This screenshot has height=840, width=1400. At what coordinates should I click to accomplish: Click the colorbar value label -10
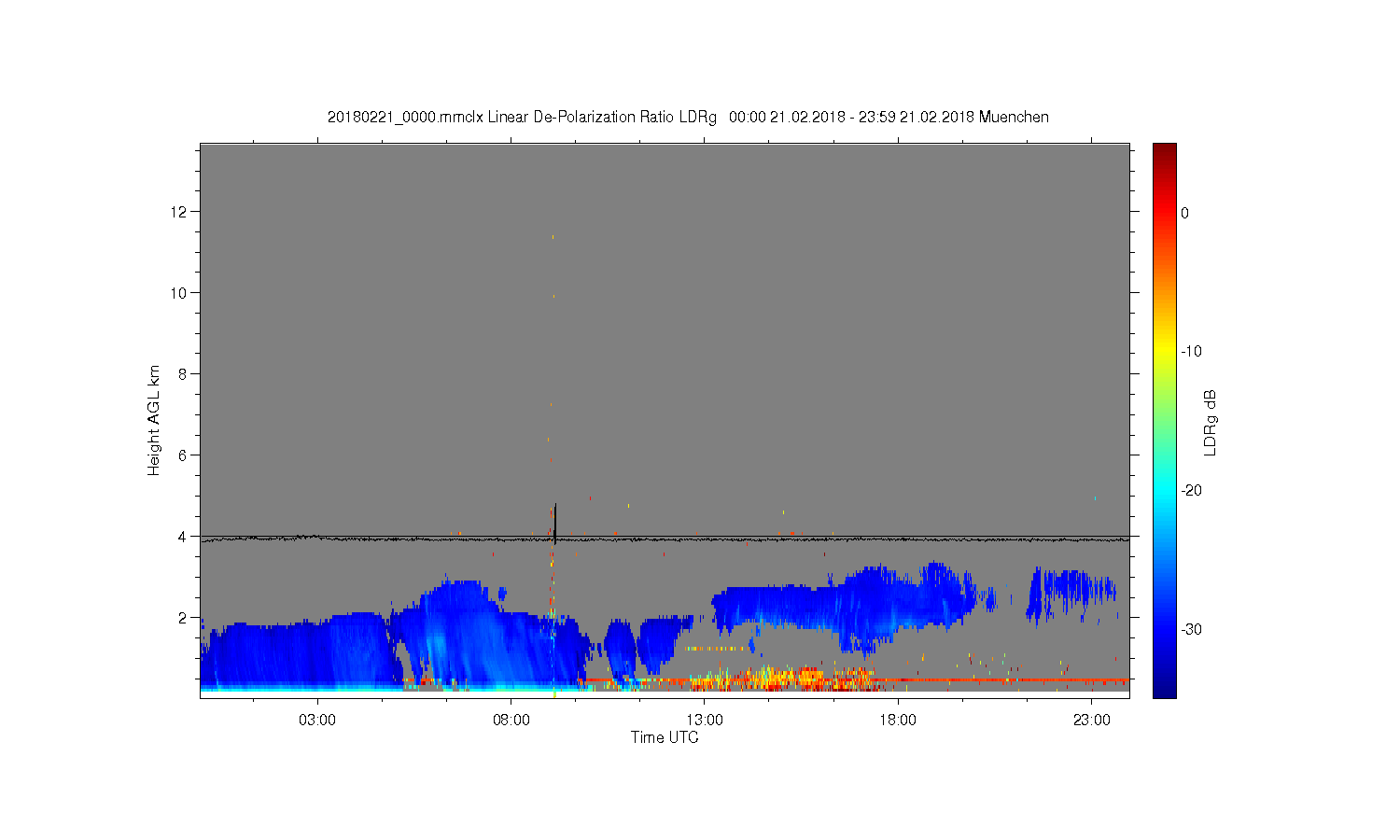point(1191,352)
